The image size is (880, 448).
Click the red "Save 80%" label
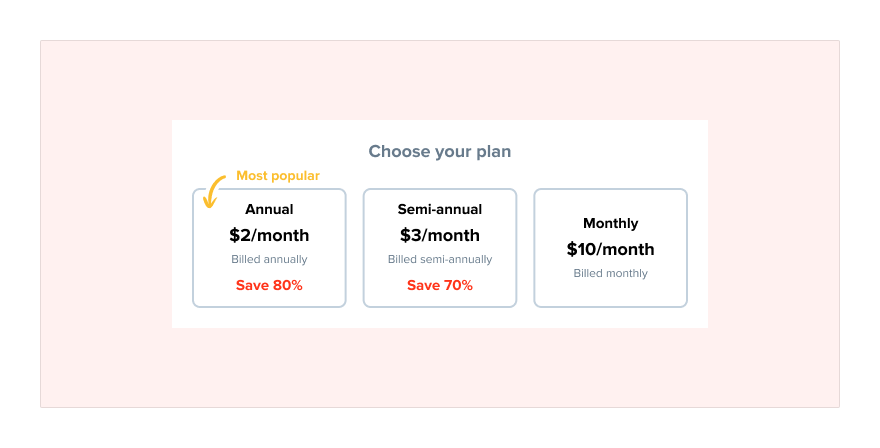(269, 285)
